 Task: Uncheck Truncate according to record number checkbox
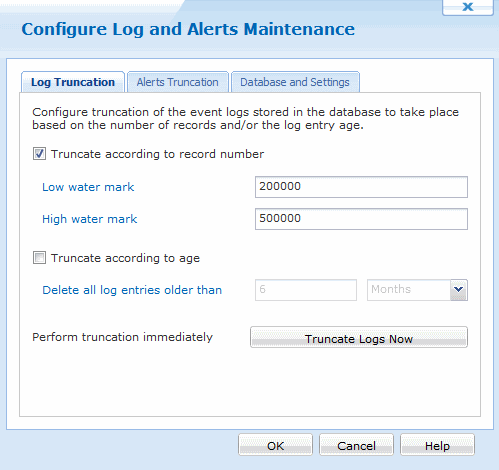pyautogui.click(x=39, y=154)
